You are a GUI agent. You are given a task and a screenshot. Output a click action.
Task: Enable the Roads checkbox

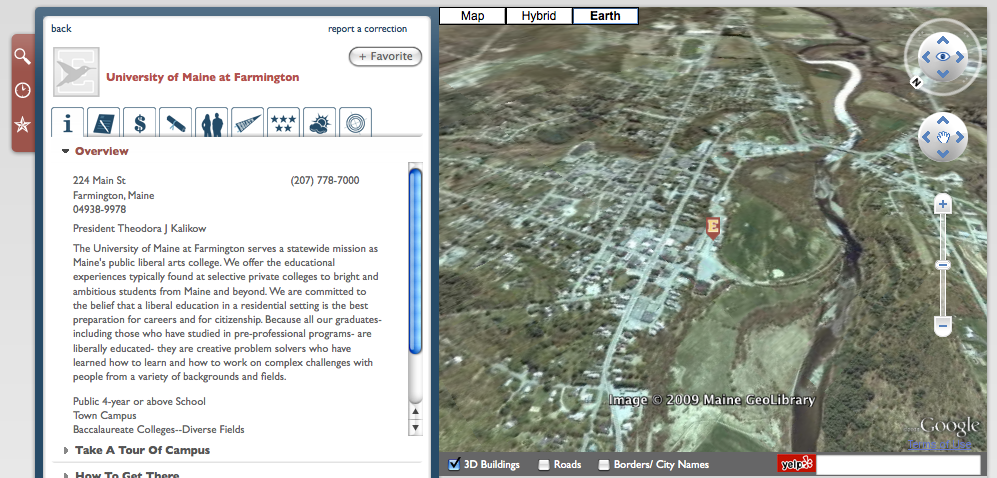[544, 465]
